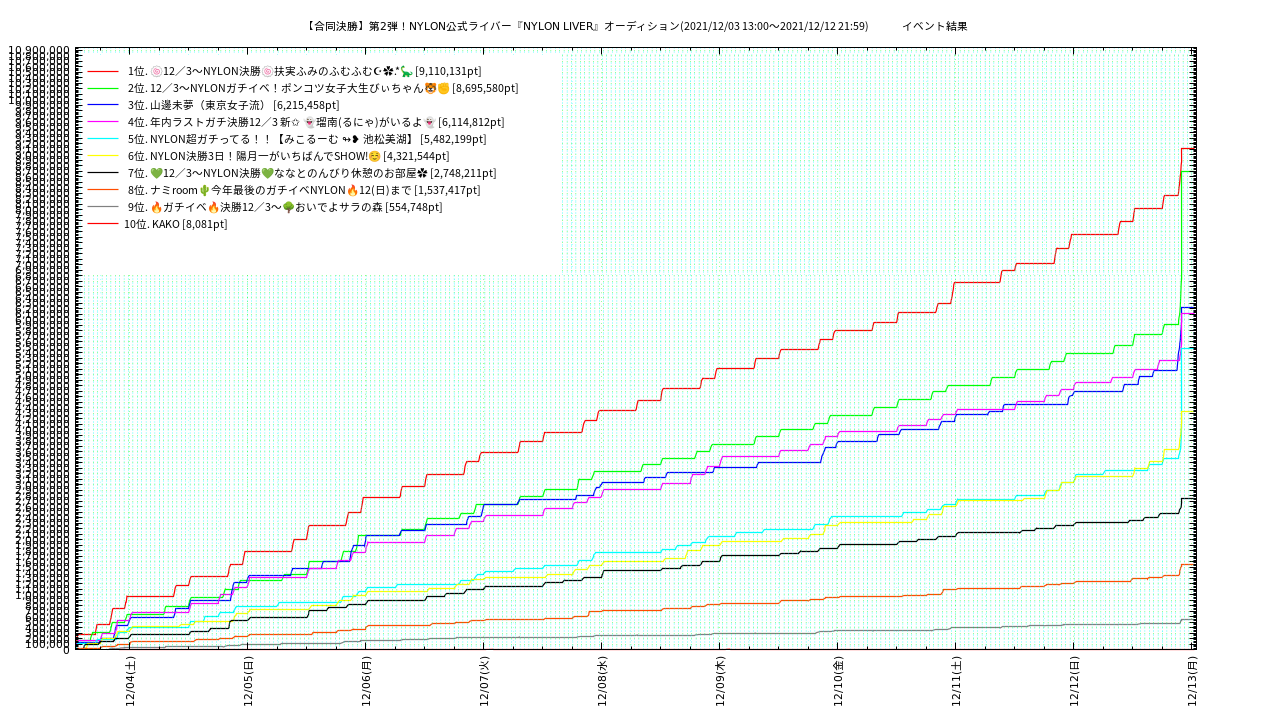The height and width of the screenshot is (720, 1280).
Task: Click the x-axis label 12/04(土)
Action: tap(130, 682)
